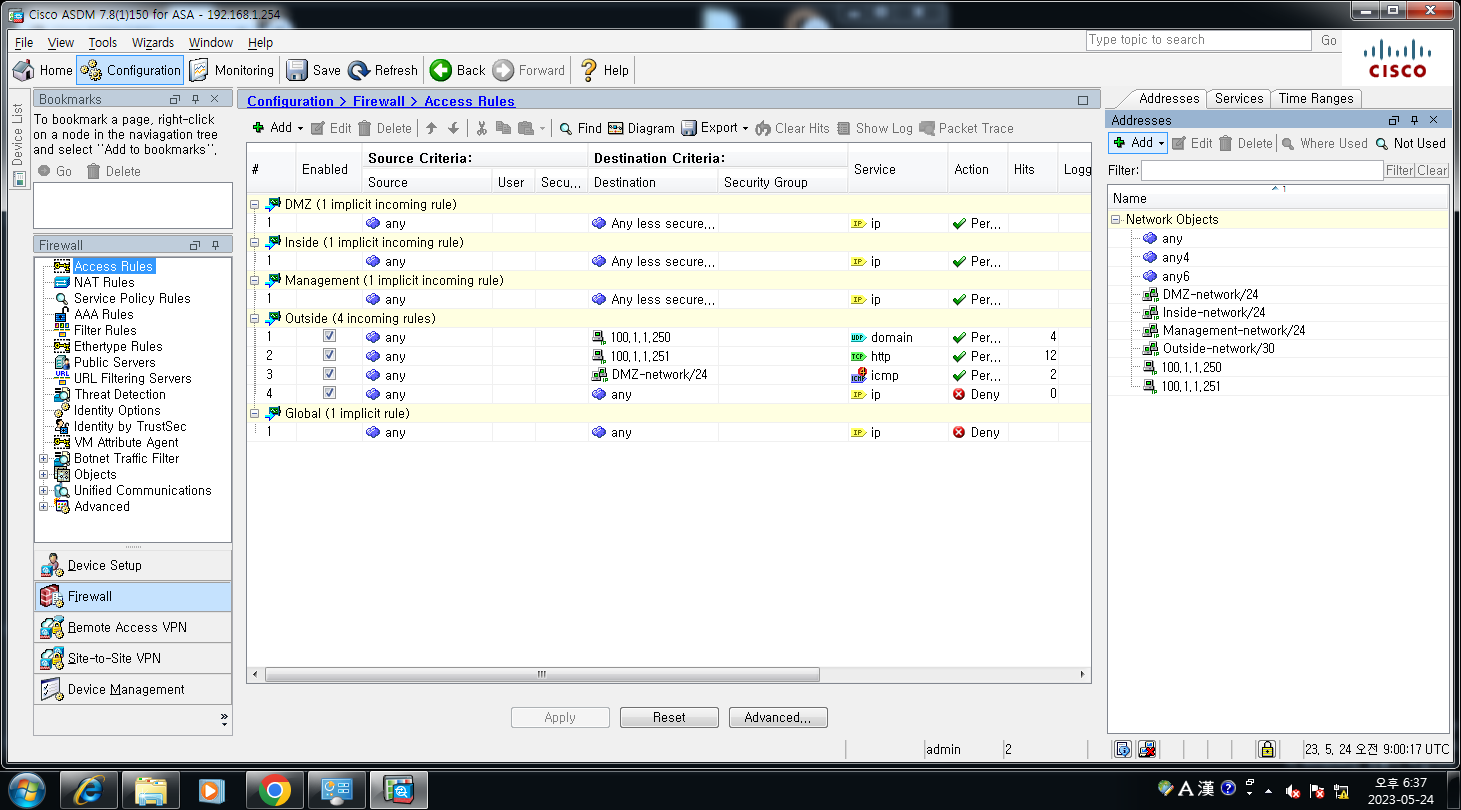Expand the Objects tree node
The height and width of the screenshot is (810, 1461).
pos(43,474)
